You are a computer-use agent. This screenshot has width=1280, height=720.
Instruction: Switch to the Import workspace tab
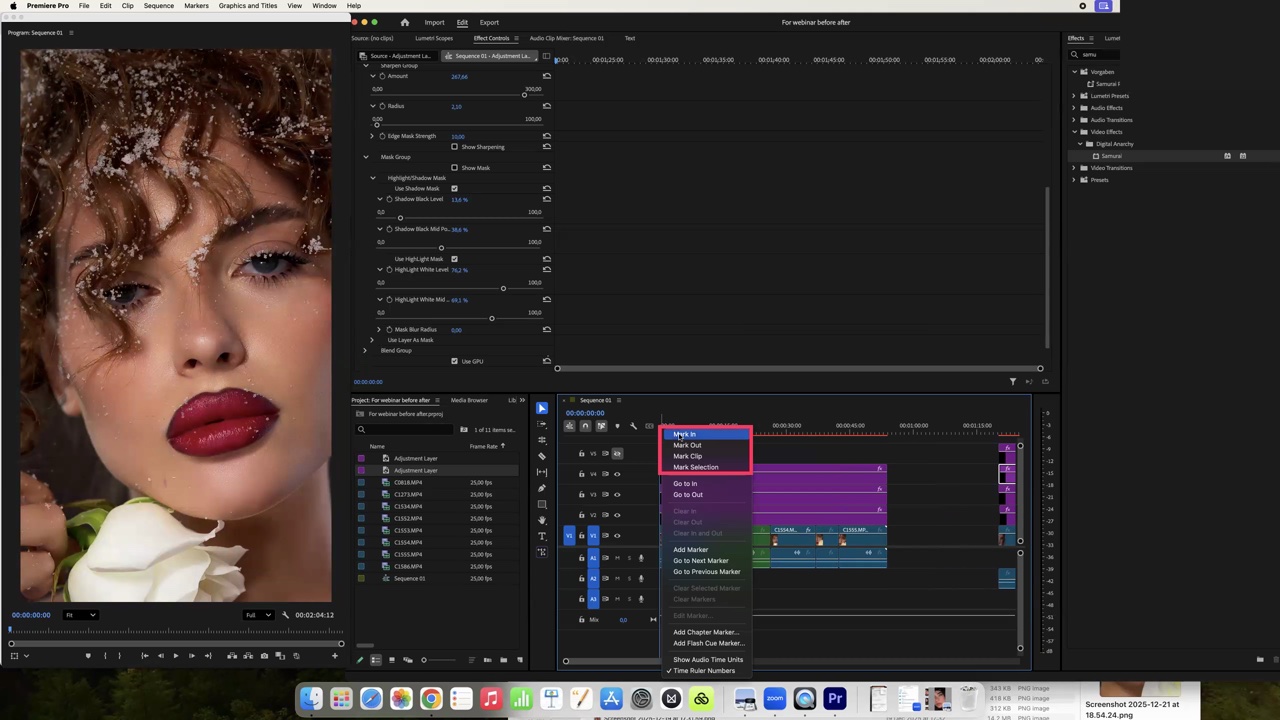[434, 22]
